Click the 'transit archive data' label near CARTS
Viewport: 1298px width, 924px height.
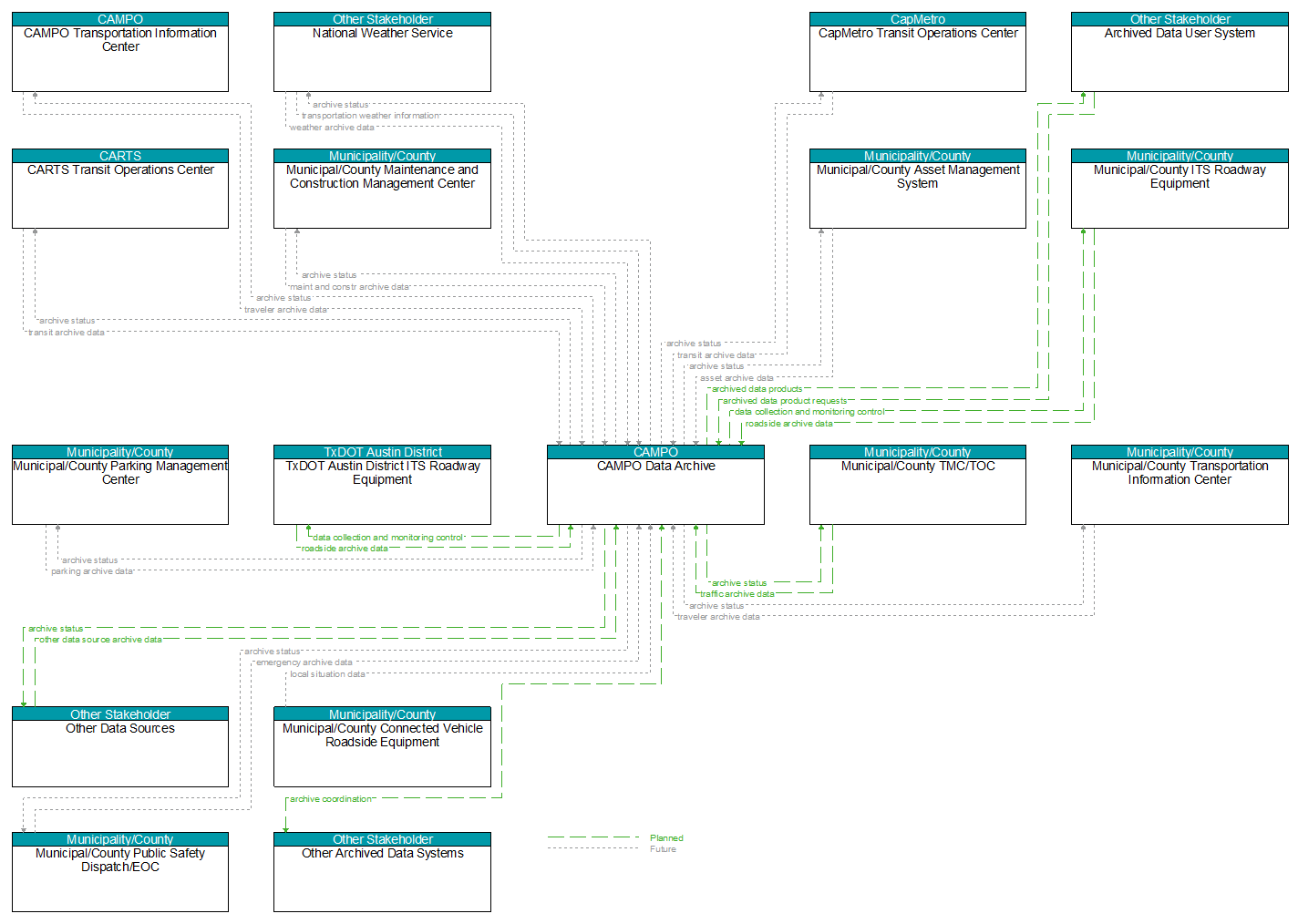click(x=67, y=333)
